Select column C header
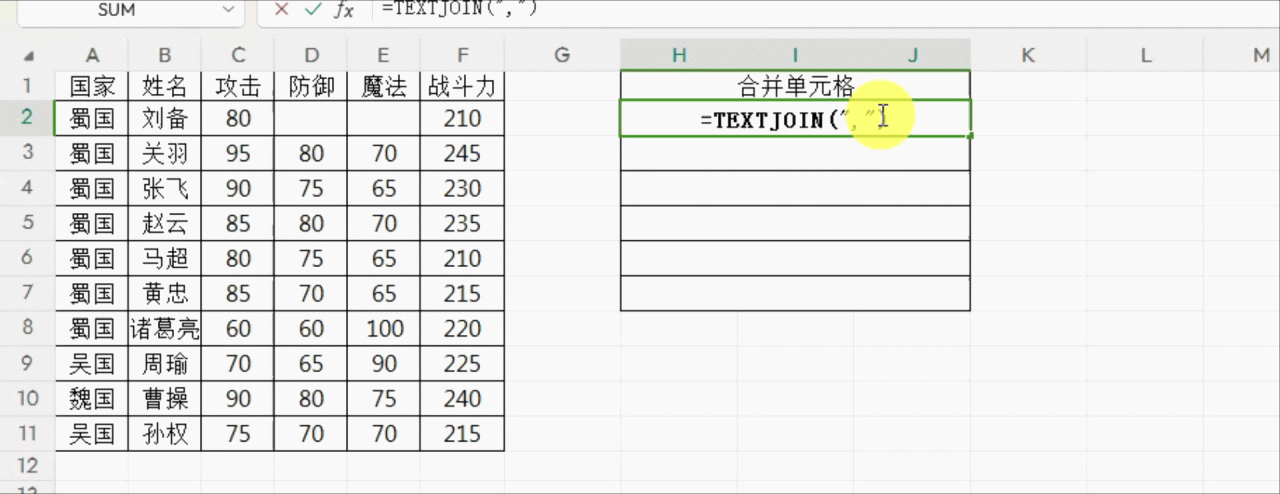 (238, 55)
